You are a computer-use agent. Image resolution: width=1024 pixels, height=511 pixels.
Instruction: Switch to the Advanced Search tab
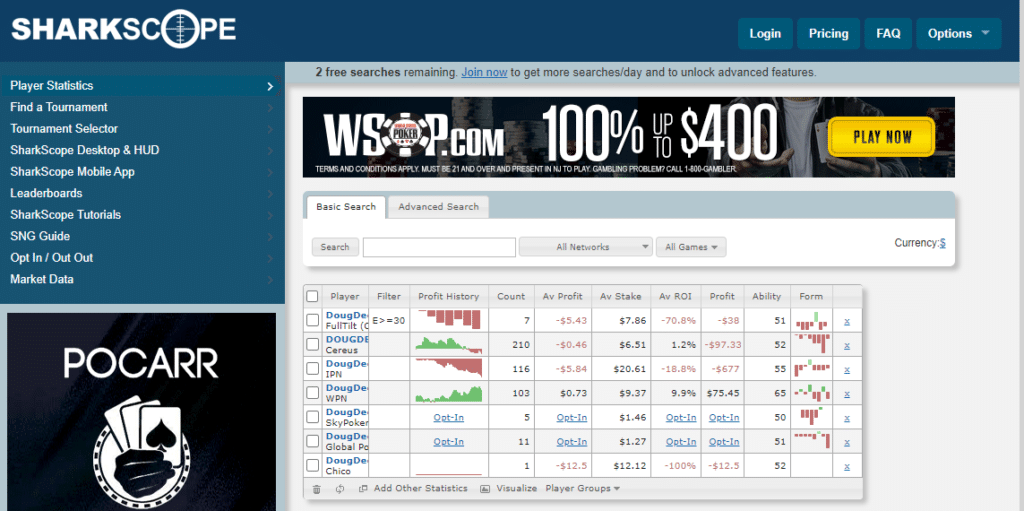(x=438, y=206)
